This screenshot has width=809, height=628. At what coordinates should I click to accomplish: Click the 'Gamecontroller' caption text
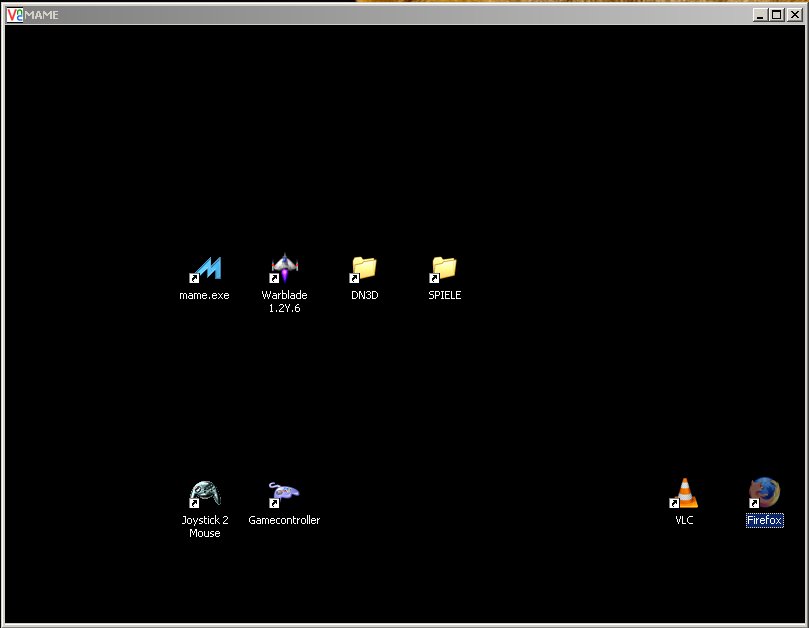tap(284, 520)
